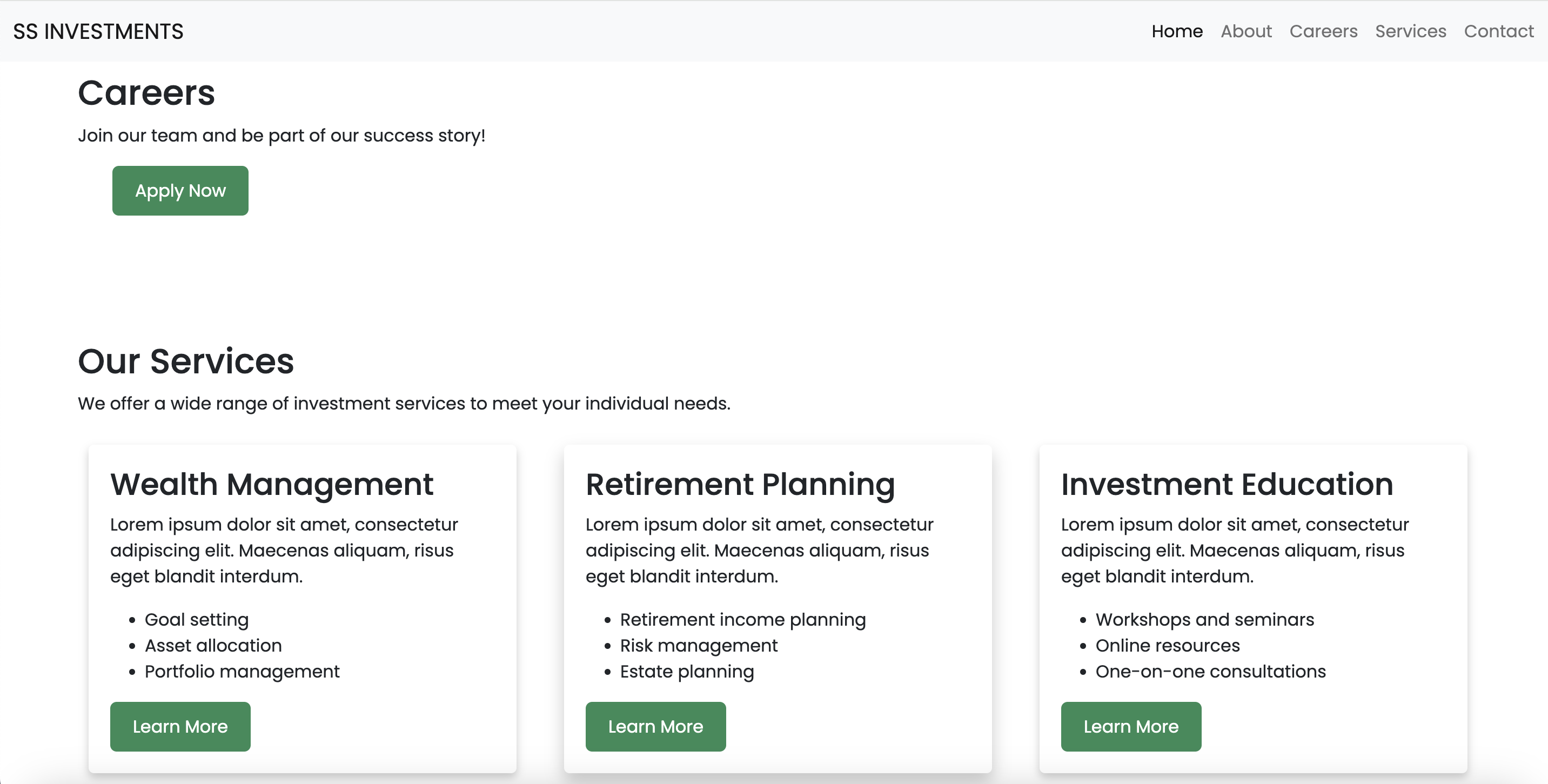Open the Home nav link
This screenshot has width=1548, height=784.
1177,31
